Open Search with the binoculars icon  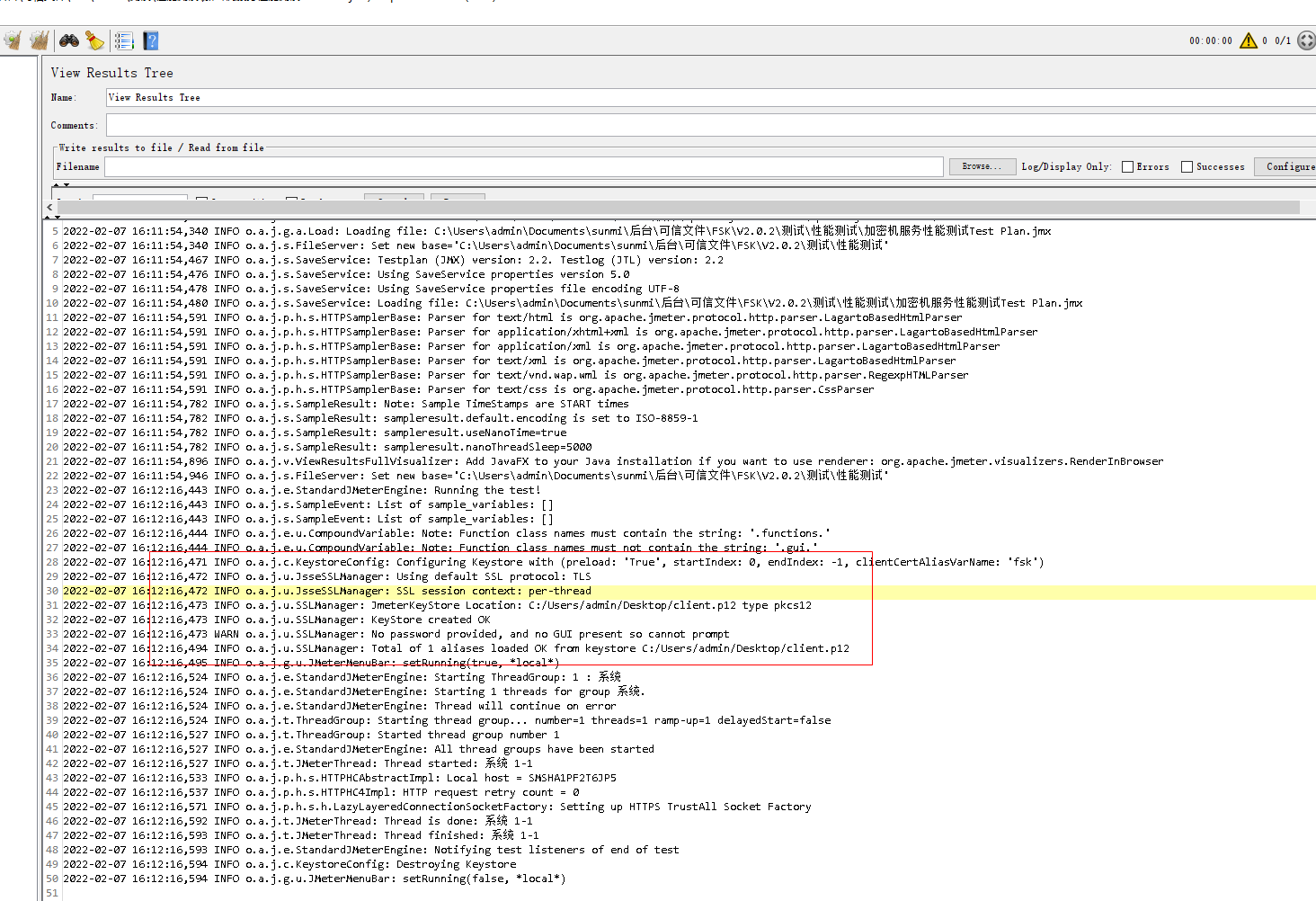coord(69,40)
